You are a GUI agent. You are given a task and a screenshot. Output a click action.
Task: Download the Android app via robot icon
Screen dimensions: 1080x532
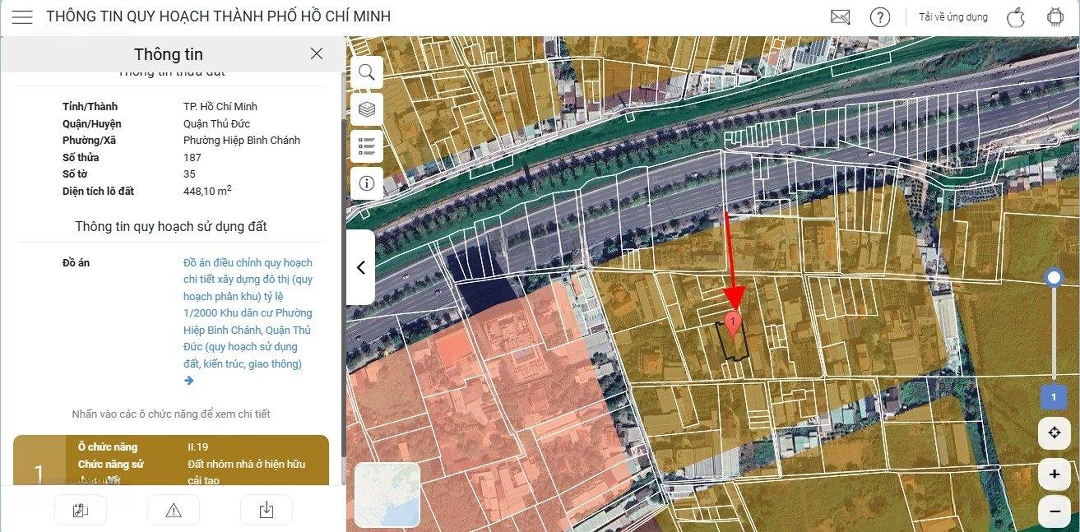pos(1055,17)
